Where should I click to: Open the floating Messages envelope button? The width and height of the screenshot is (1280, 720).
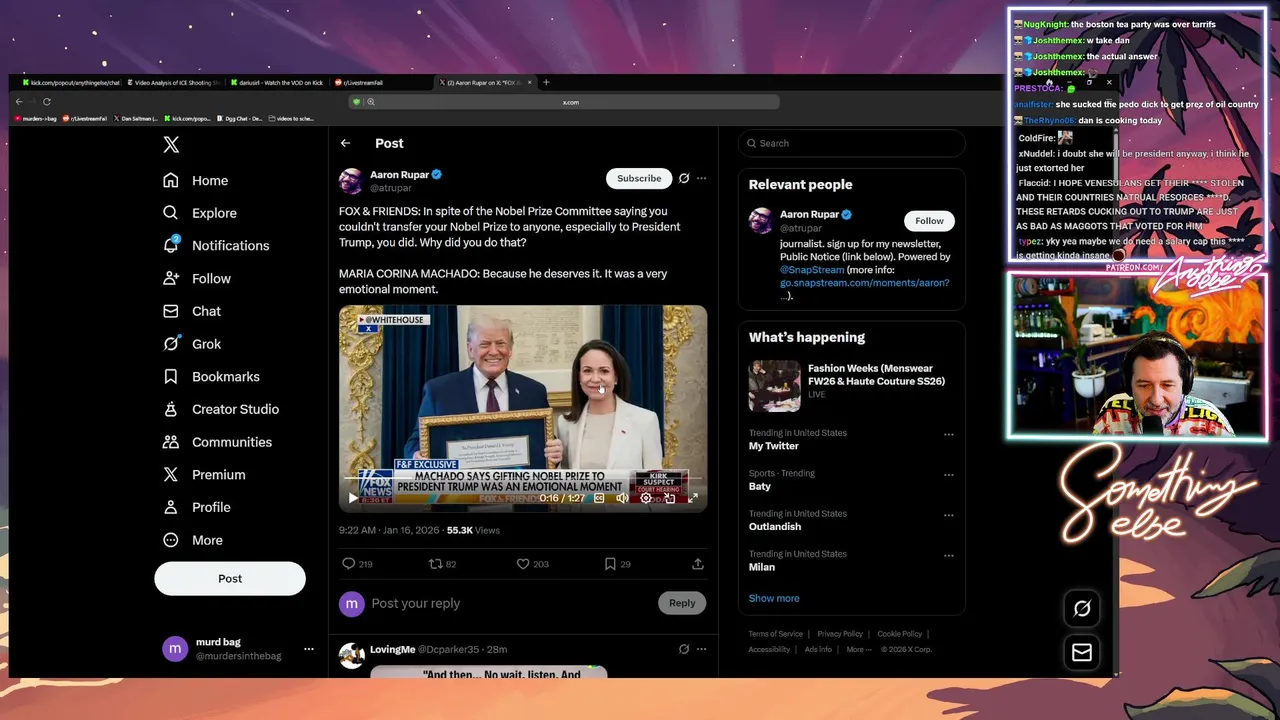(x=1081, y=652)
